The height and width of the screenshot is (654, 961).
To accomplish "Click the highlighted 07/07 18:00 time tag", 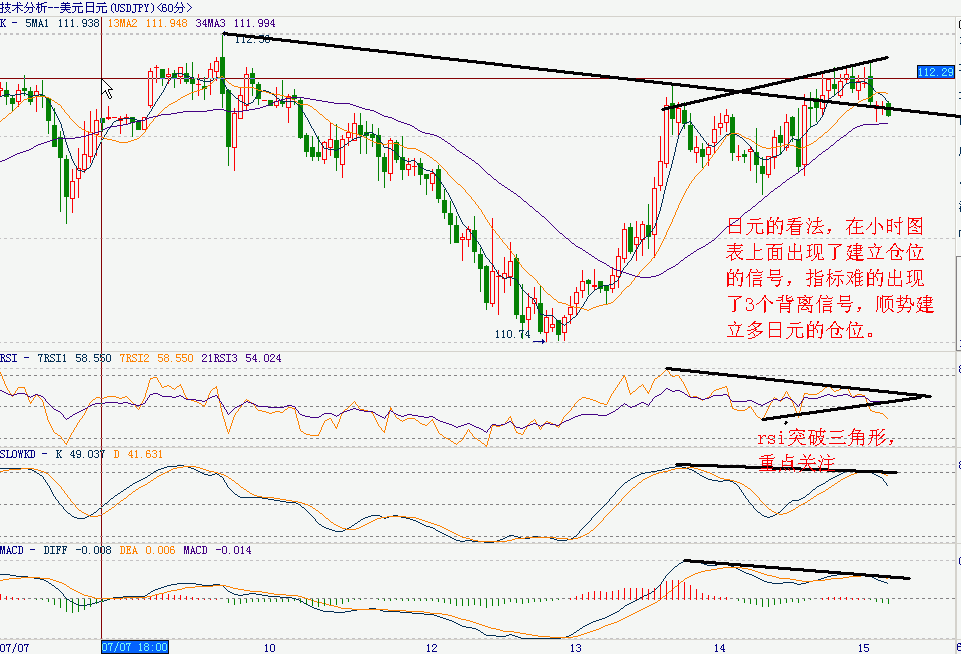I will pyautogui.click(x=133, y=645).
